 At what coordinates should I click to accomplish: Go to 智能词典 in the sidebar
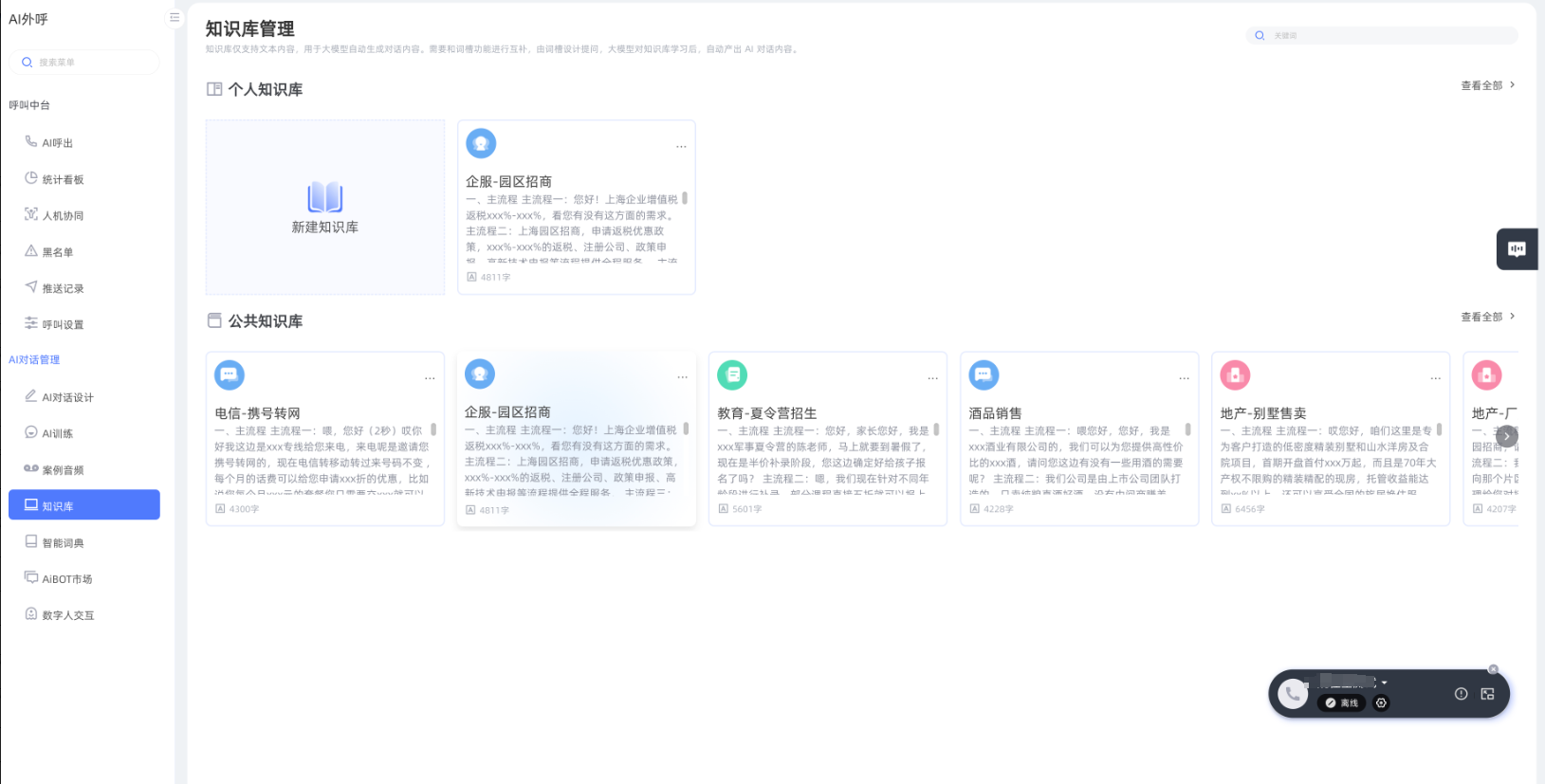(63, 543)
